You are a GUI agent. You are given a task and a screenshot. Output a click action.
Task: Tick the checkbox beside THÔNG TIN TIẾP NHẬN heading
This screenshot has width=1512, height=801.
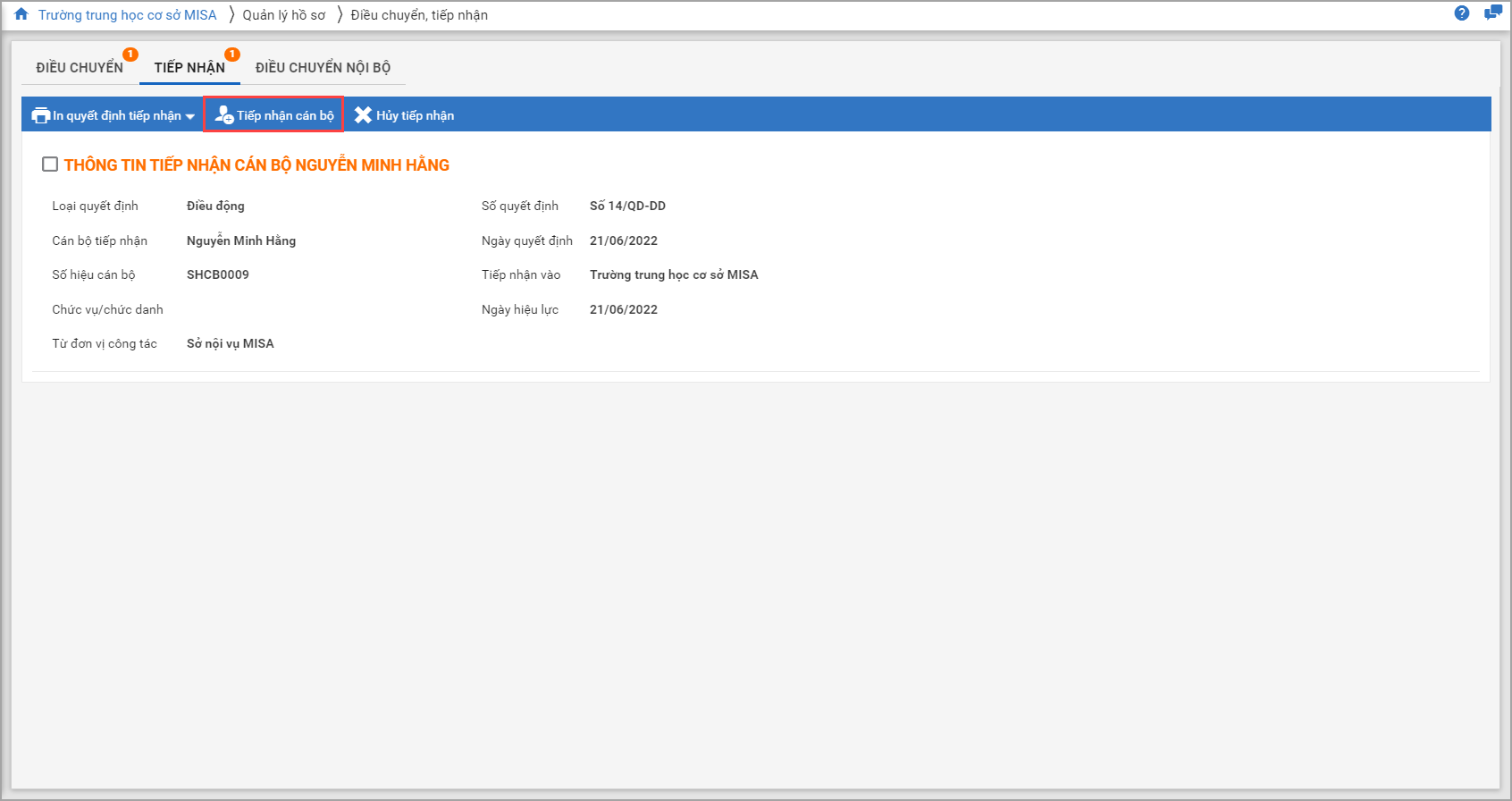click(x=50, y=164)
